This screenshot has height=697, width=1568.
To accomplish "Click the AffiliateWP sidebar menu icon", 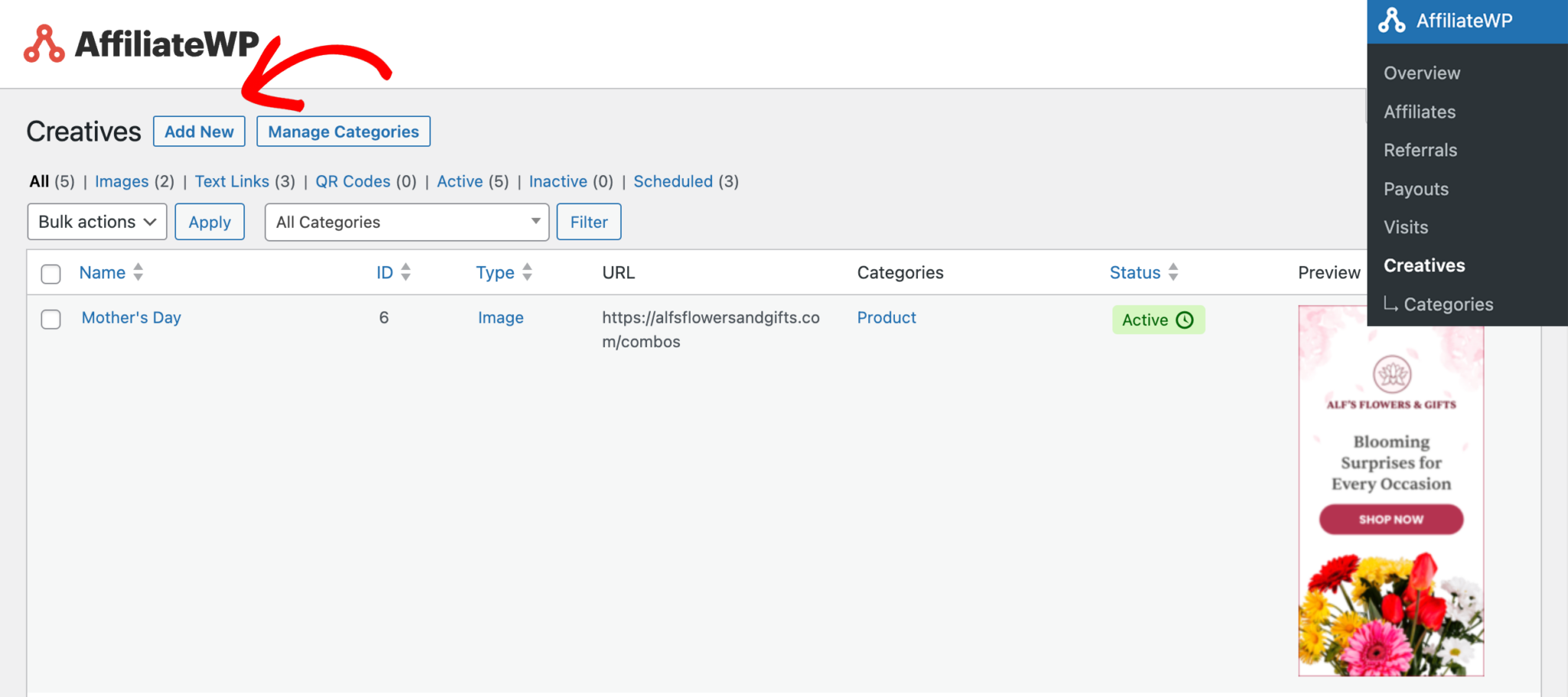I will (1391, 21).
